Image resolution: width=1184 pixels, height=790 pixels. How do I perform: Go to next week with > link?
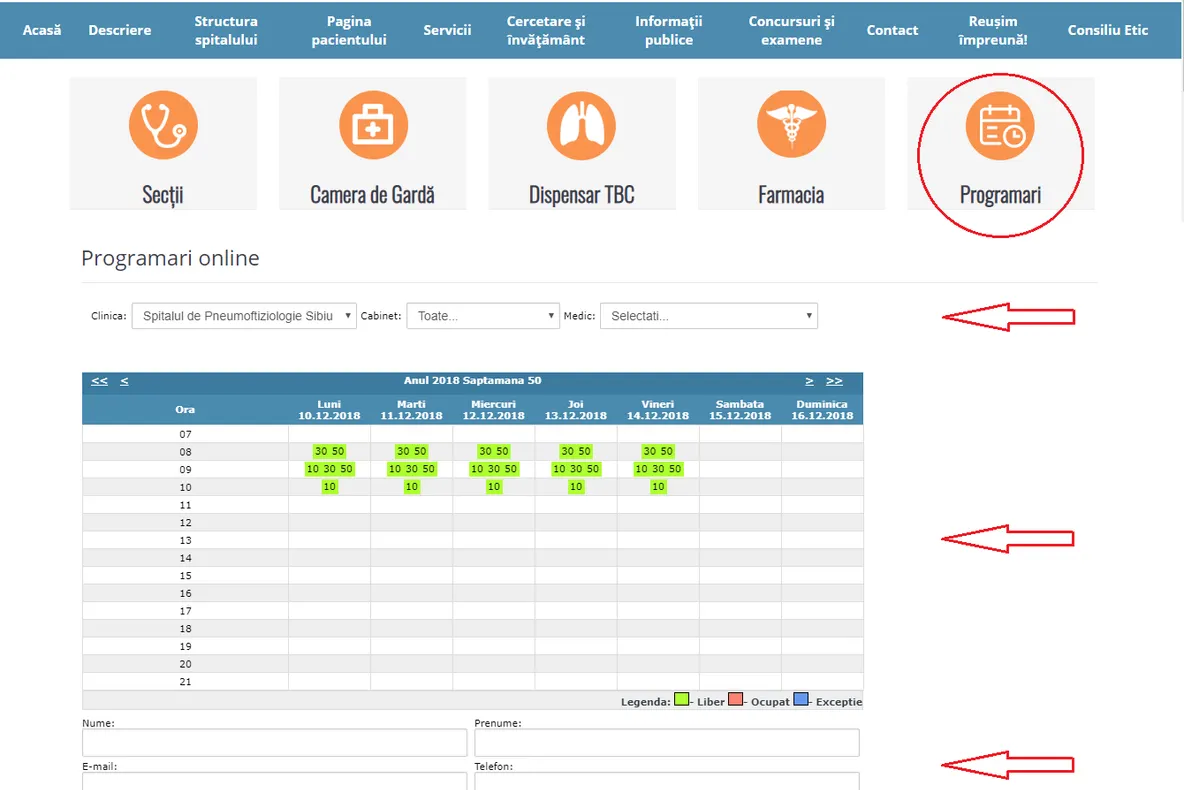[x=809, y=381]
